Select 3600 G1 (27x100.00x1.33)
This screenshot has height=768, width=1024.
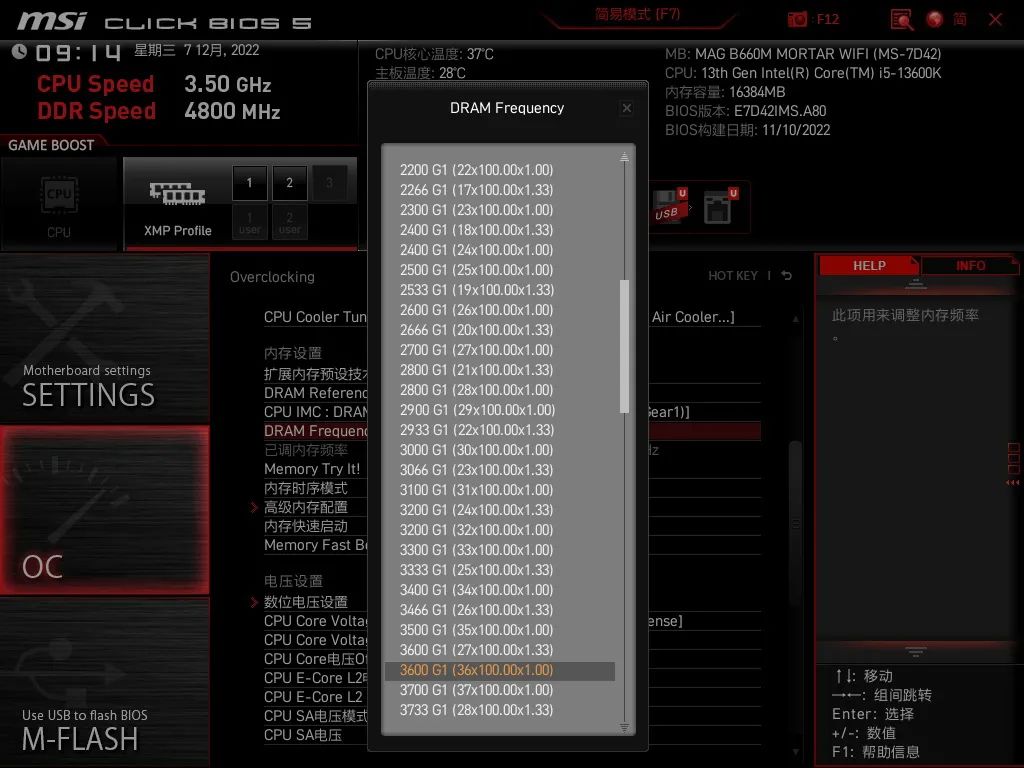(476, 650)
